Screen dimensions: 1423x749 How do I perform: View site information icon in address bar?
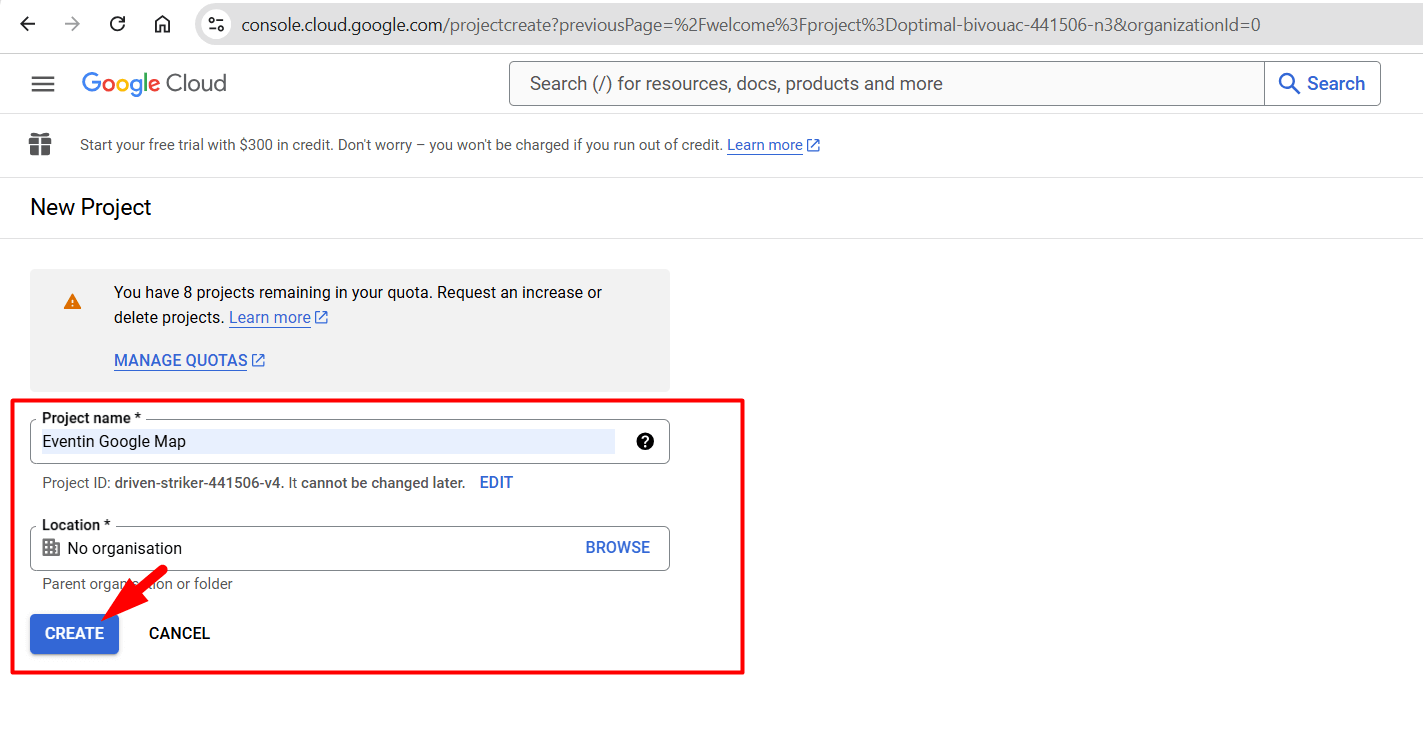click(x=216, y=24)
